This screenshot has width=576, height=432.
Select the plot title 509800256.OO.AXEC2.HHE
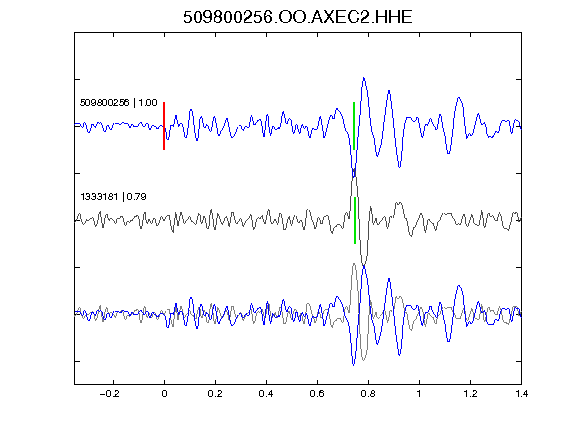pyautogui.click(x=298, y=17)
